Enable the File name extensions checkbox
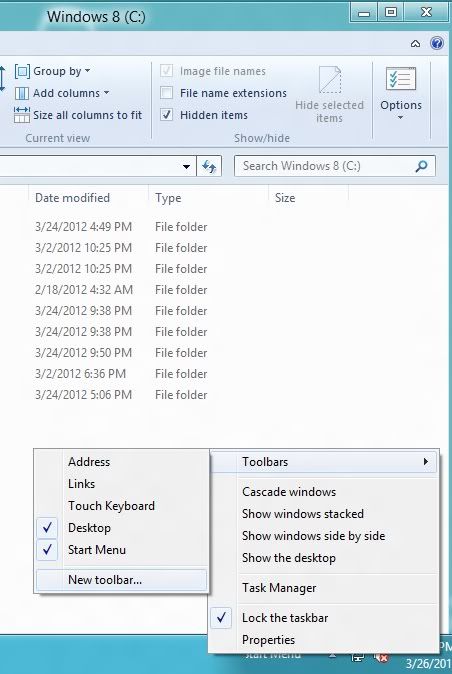The height and width of the screenshot is (674, 452). [166, 92]
